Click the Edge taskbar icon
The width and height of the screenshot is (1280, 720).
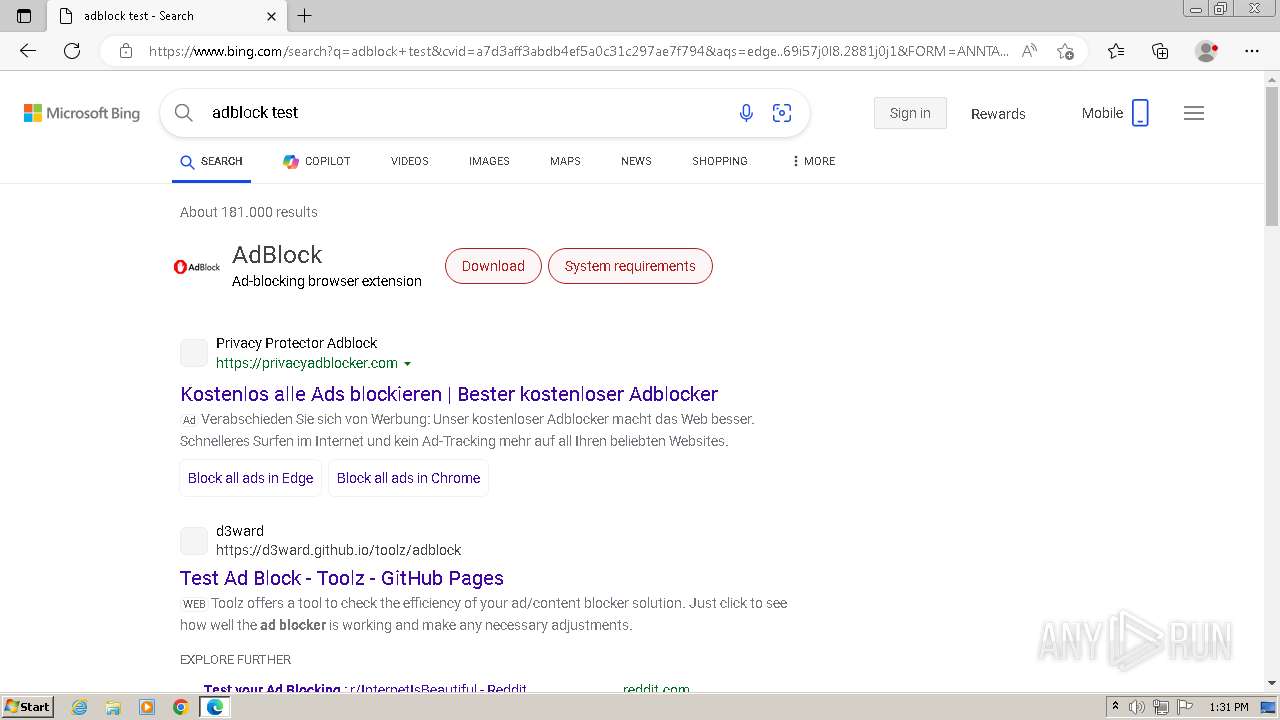[215, 707]
